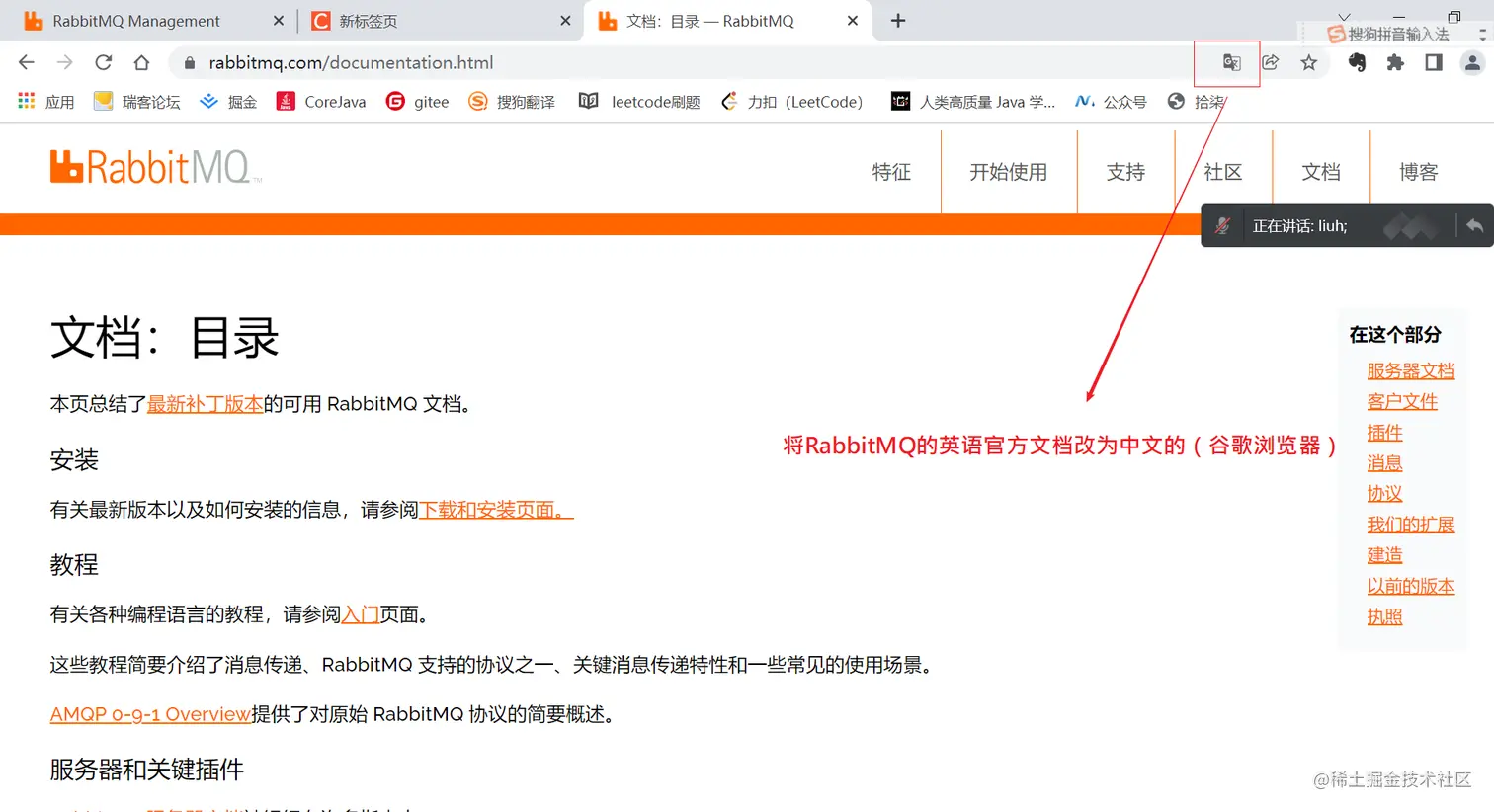Open the 开始使用 navigation item
Viewport: 1494px width, 812px height.
click(x=1008, y=172)
